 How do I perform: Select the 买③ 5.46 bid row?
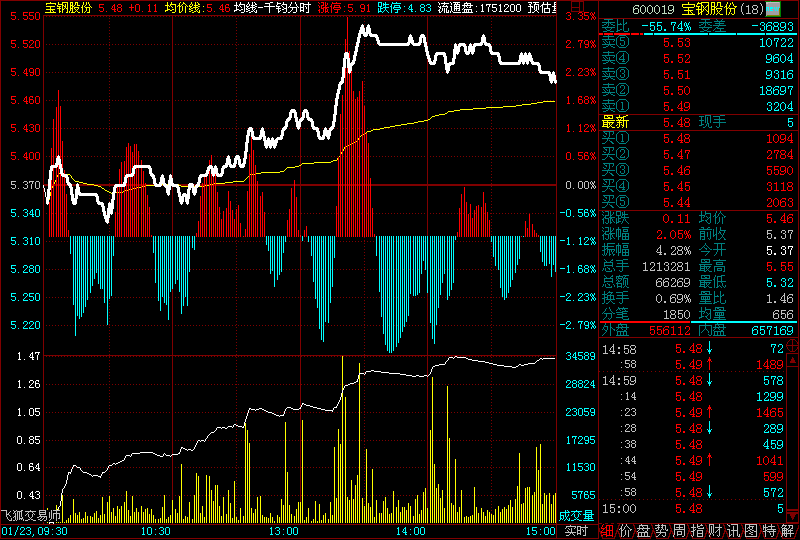(697, 170)
